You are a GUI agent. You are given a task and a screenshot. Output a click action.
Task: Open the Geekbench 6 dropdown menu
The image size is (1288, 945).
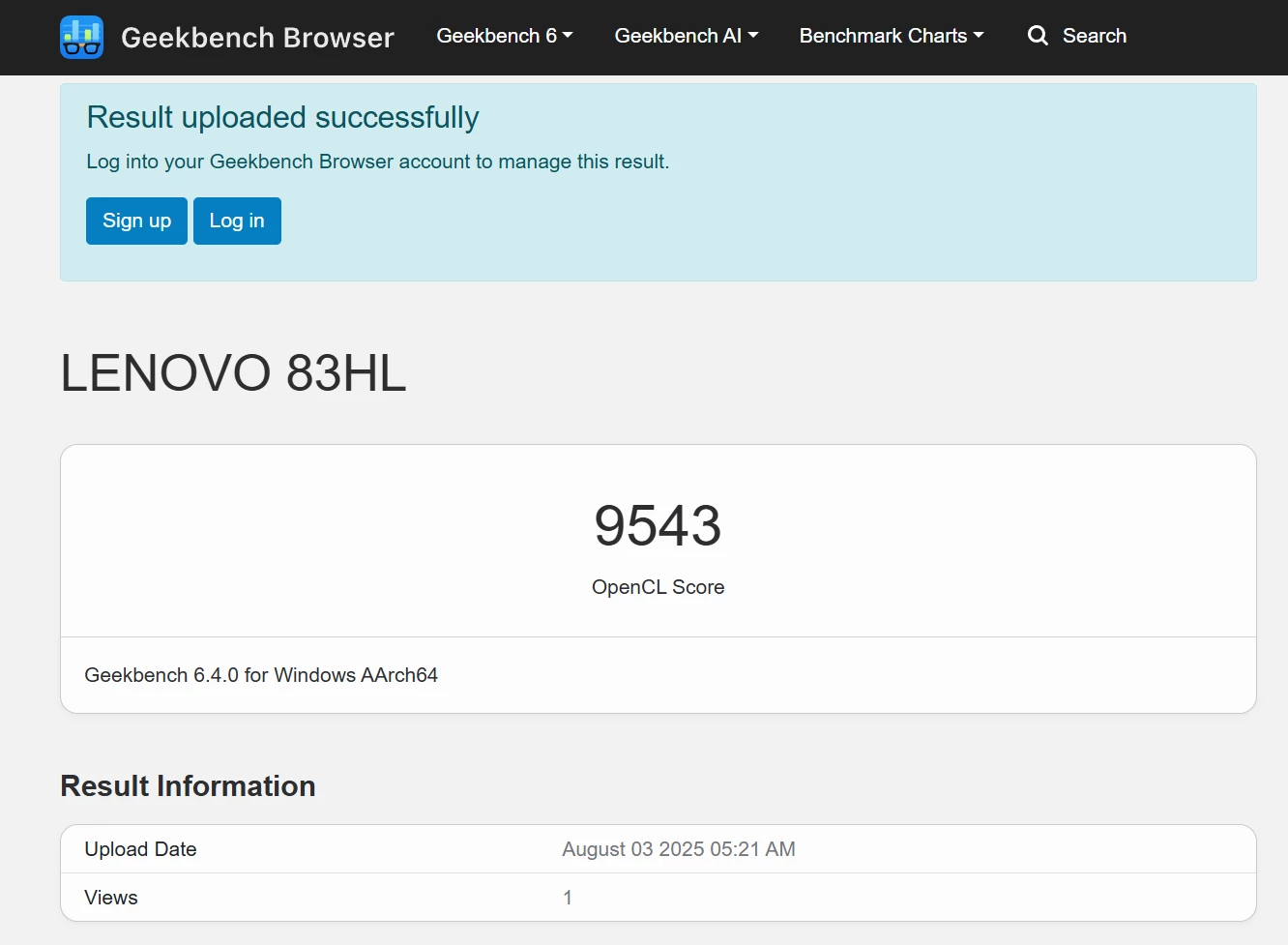(x=505, y=36)
